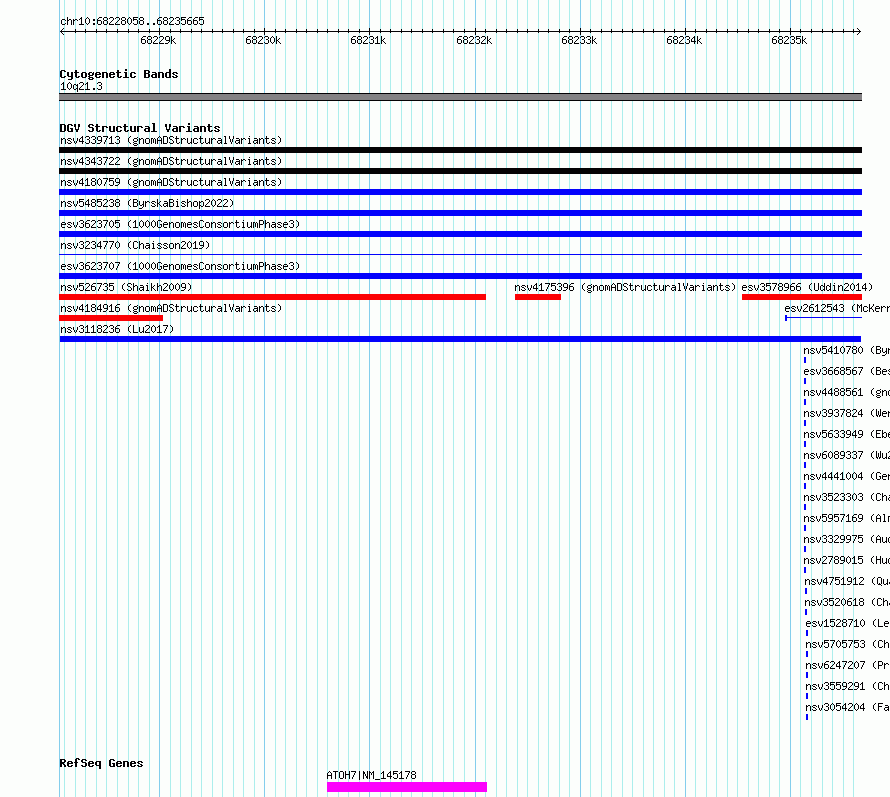Open variant esv3623705 (1000GenomesConsortiumPhase3) label

click(x=180, y=224)
